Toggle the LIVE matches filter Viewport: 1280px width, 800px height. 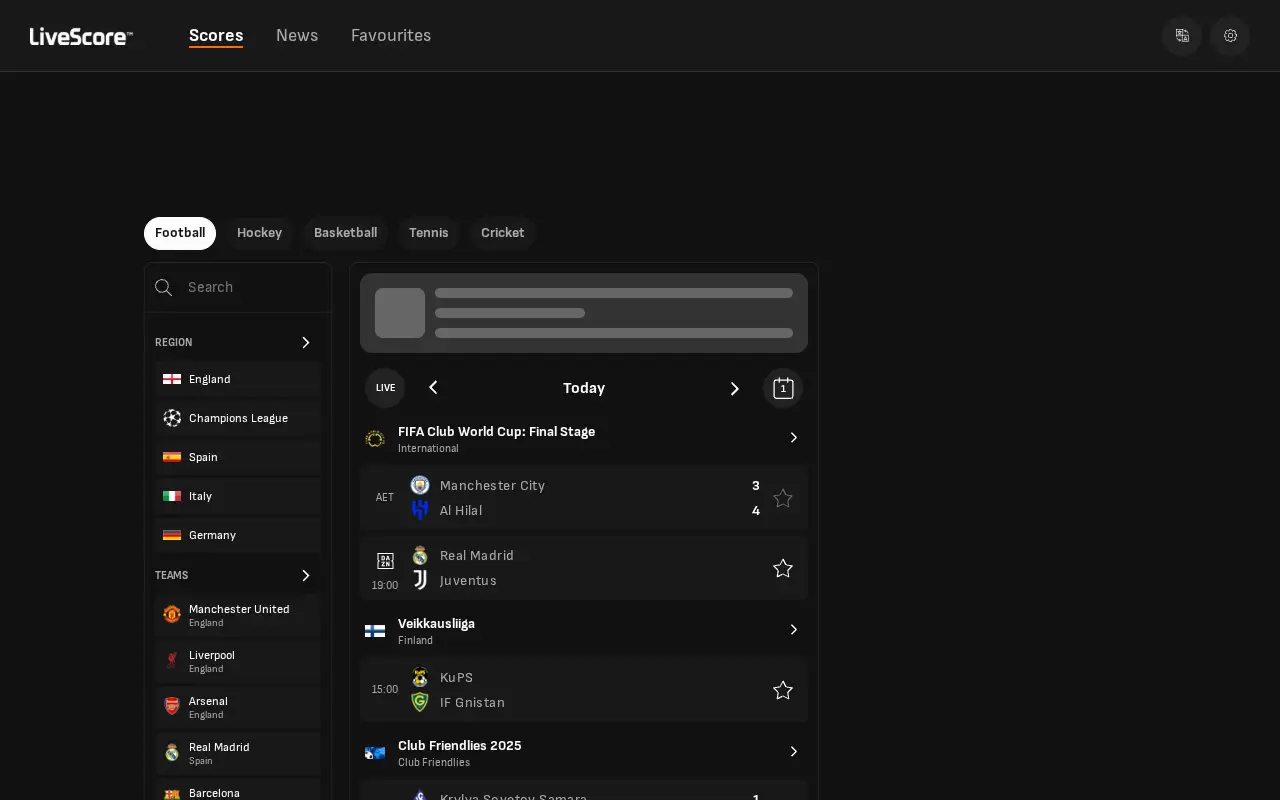[385, 388]
